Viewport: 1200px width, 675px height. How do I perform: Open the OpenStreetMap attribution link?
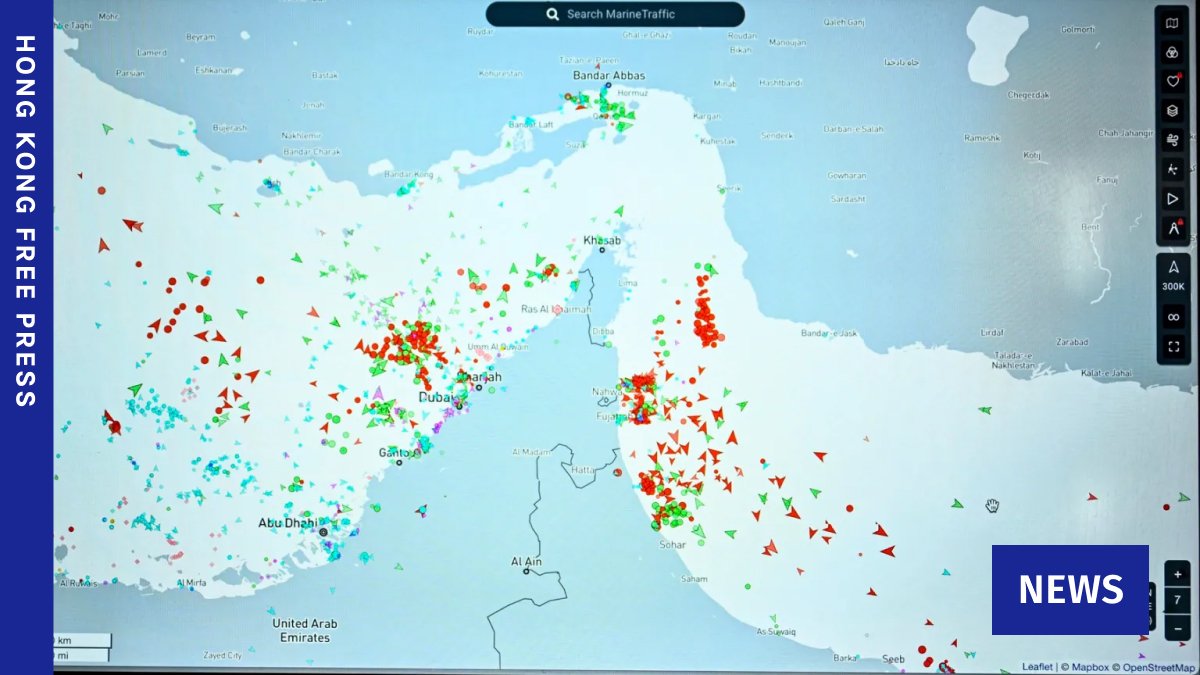1155,667
